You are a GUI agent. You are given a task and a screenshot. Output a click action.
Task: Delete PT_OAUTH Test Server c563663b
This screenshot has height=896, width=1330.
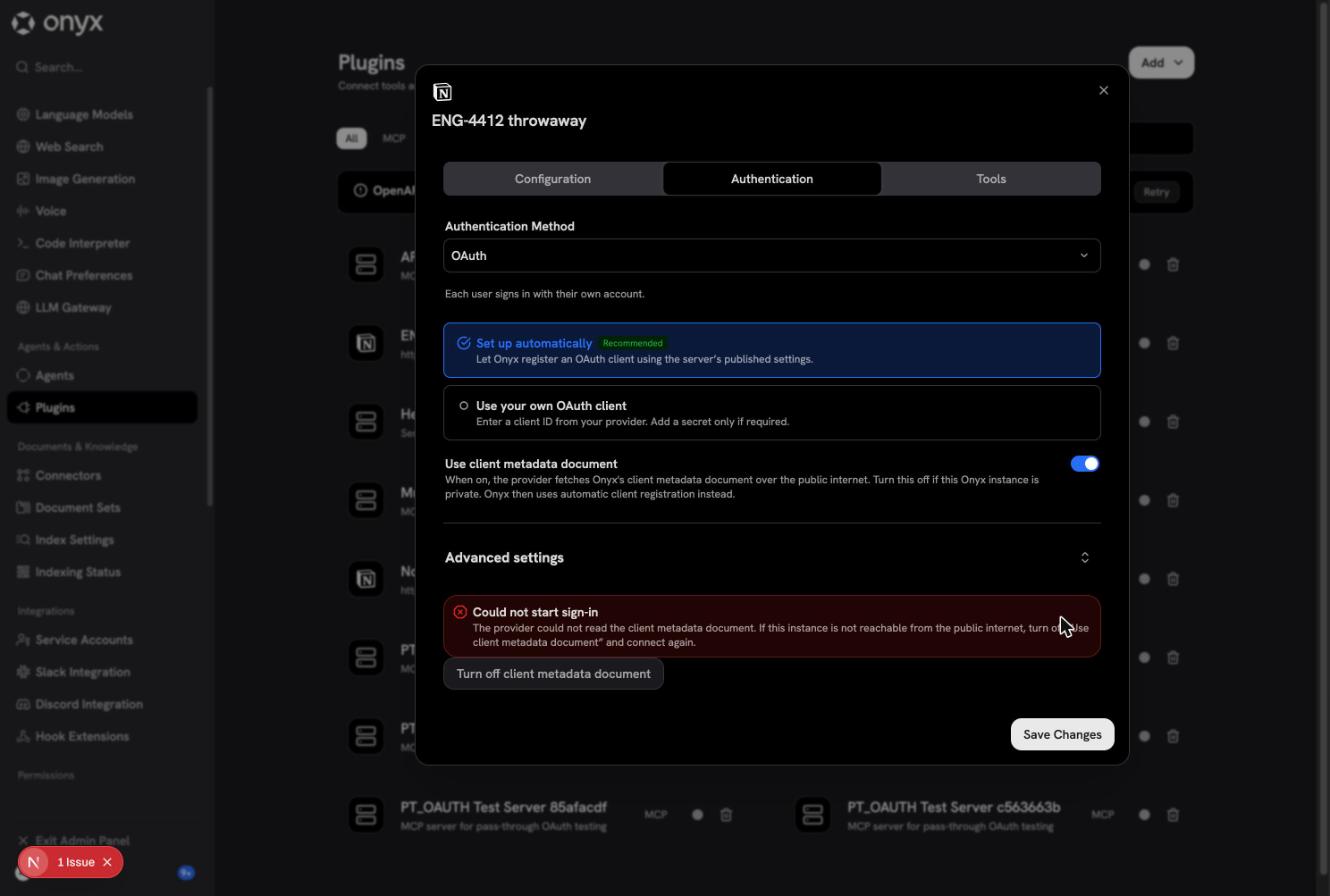[x=1173, y=815]
